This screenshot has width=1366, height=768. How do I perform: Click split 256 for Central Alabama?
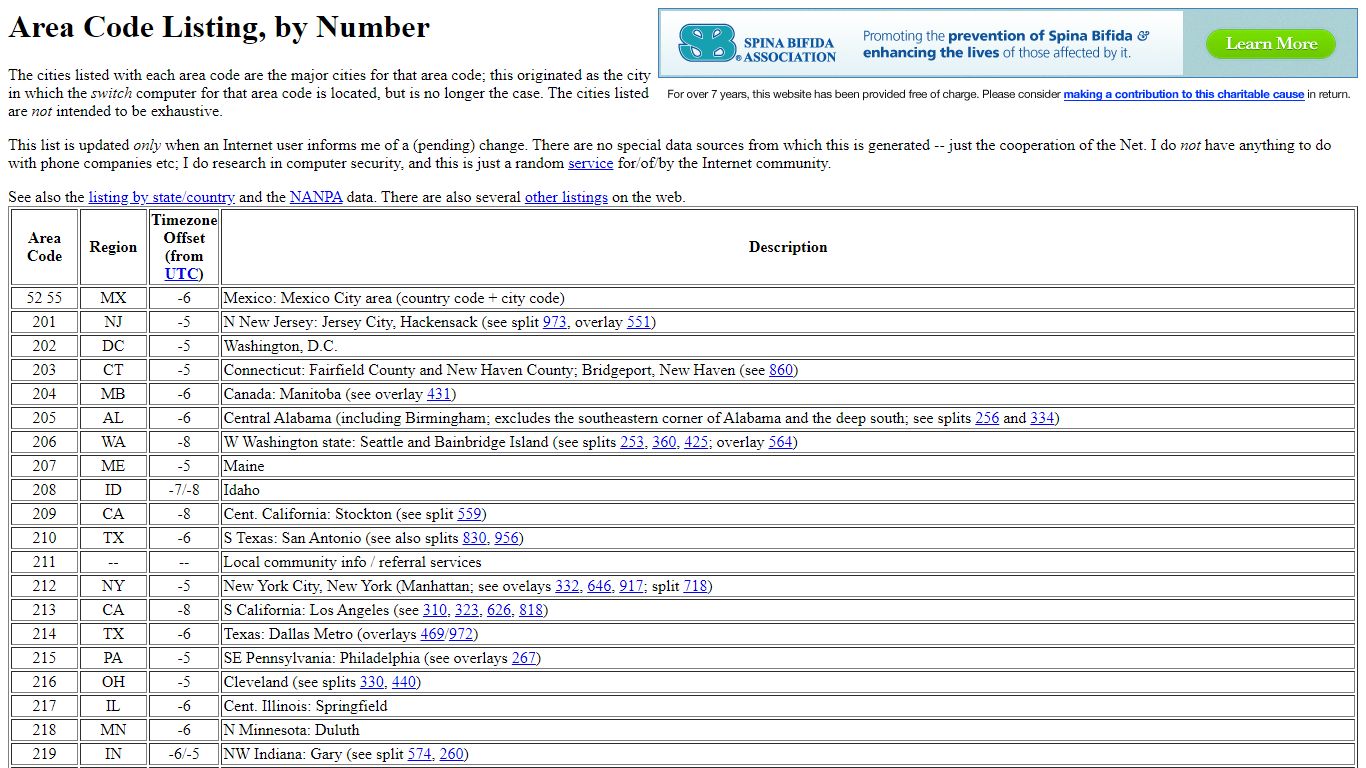[986, 418]
